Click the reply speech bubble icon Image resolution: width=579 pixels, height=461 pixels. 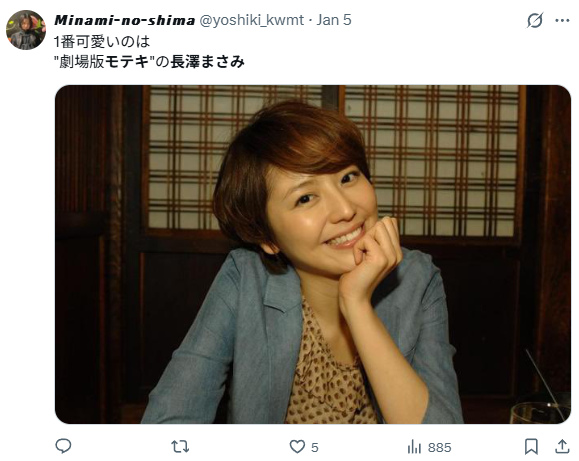tap(63, 446)
